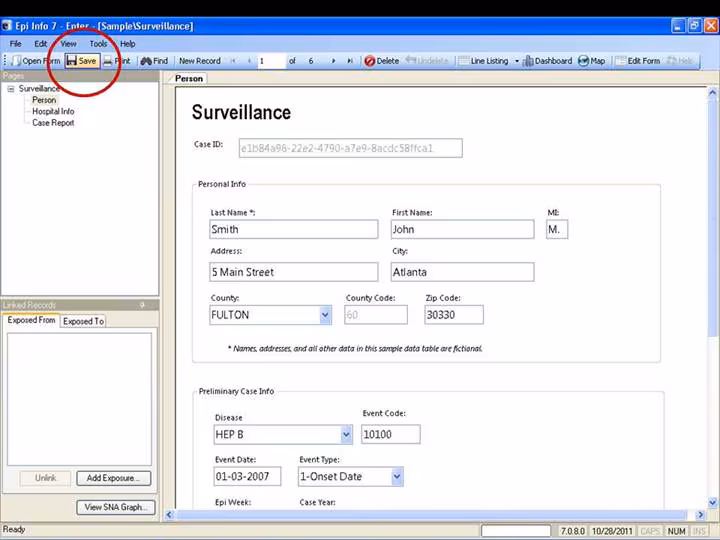Launch the Dashboard tool
This screenshot has width=720, height=540.
pyautogui.click(x=547, y=61)
